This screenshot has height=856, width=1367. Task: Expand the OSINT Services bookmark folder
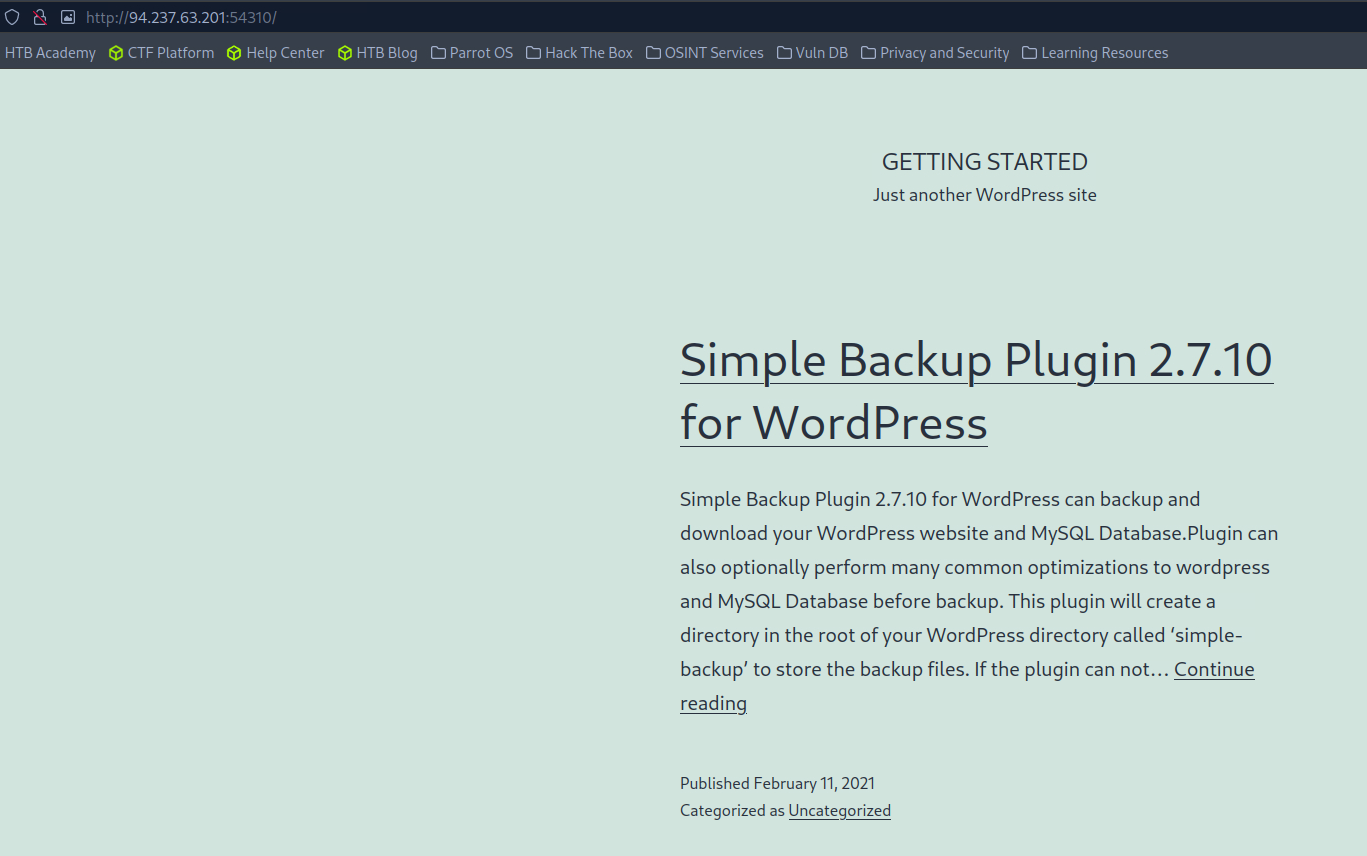click(704, 53)
